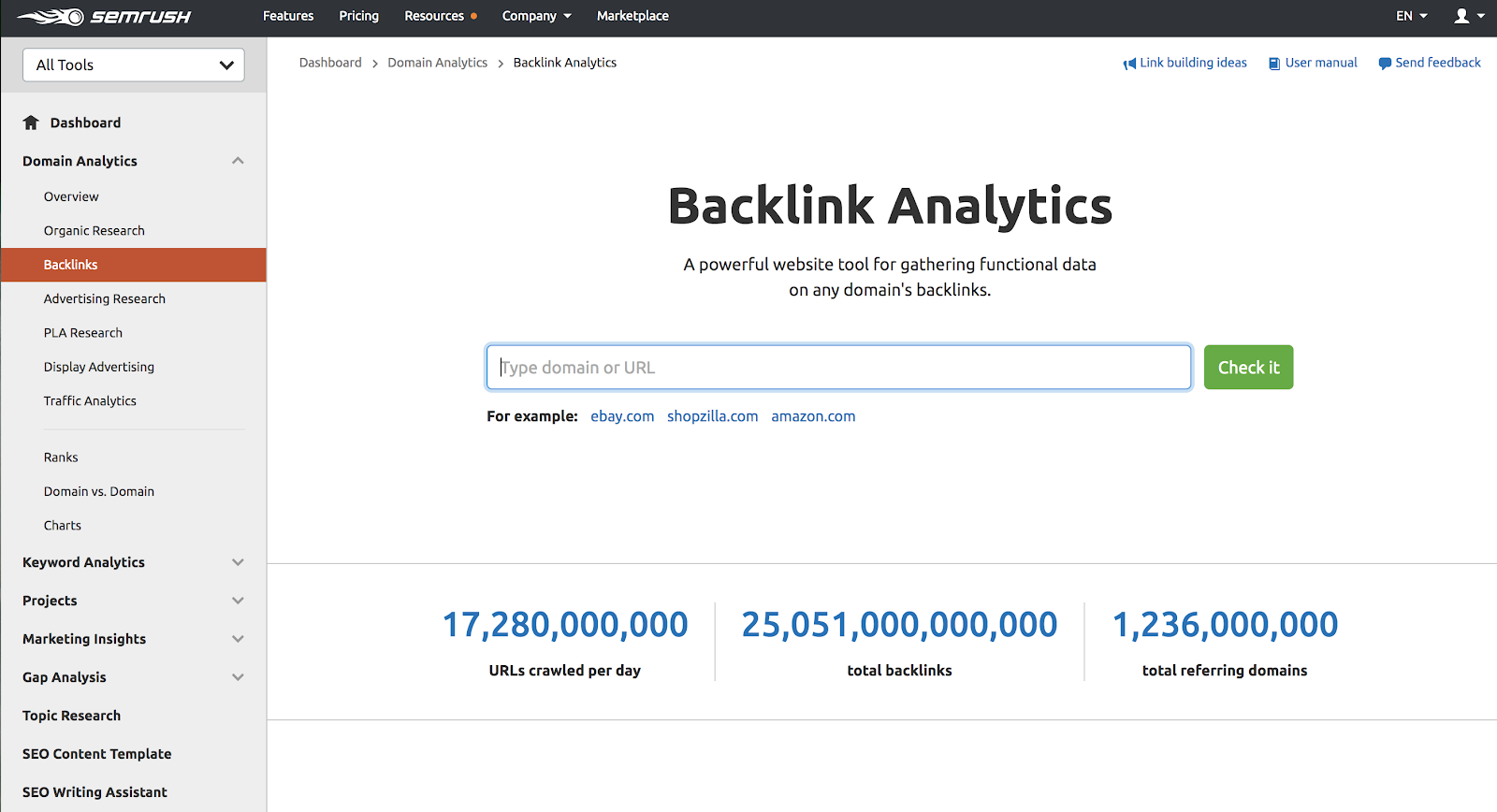The image size is (1497, 812).
Task: Open Display Advertising in the sidebar
Action: tap(99, 367)
